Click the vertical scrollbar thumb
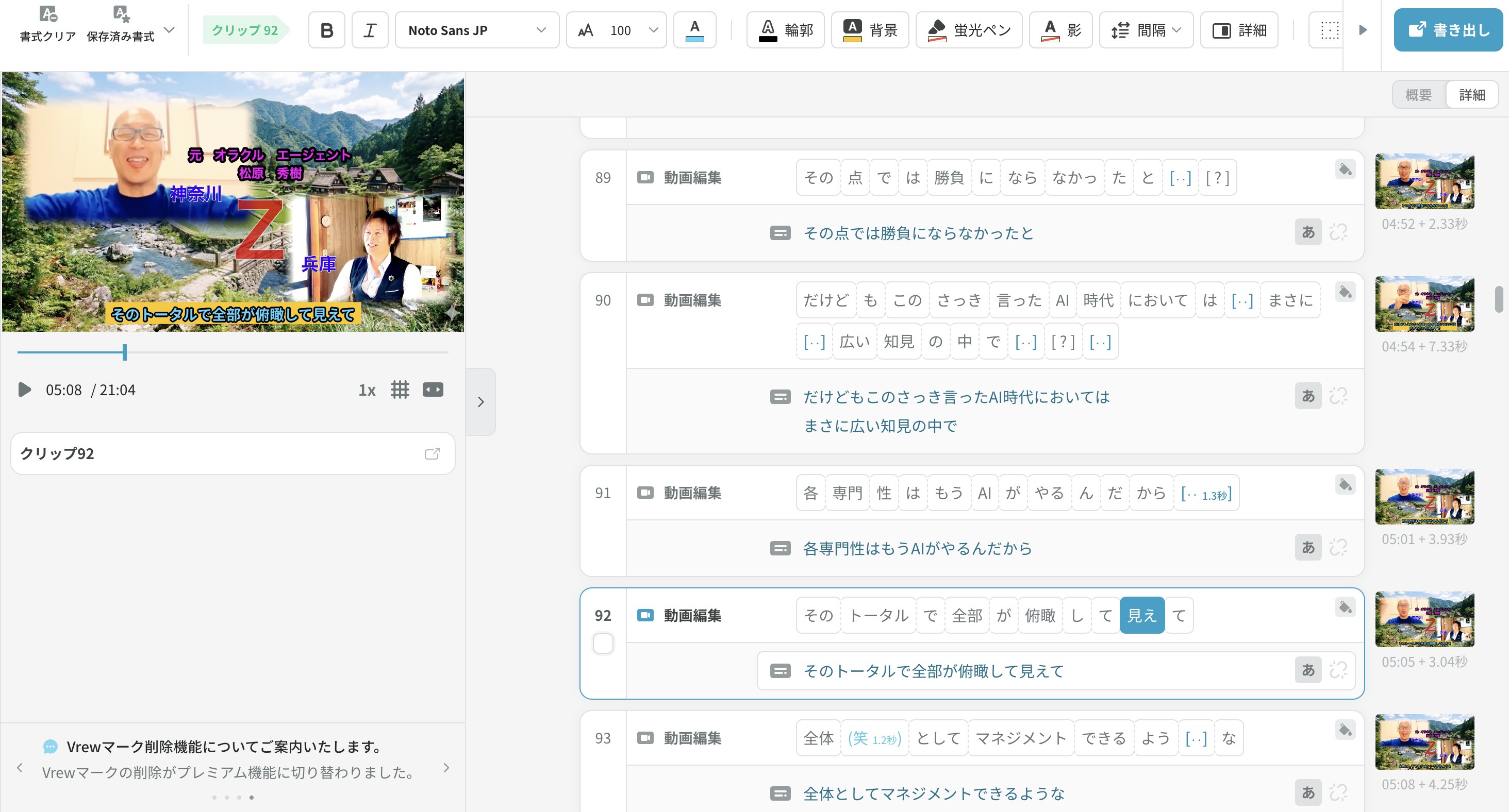 click(x=1499, y=299)
